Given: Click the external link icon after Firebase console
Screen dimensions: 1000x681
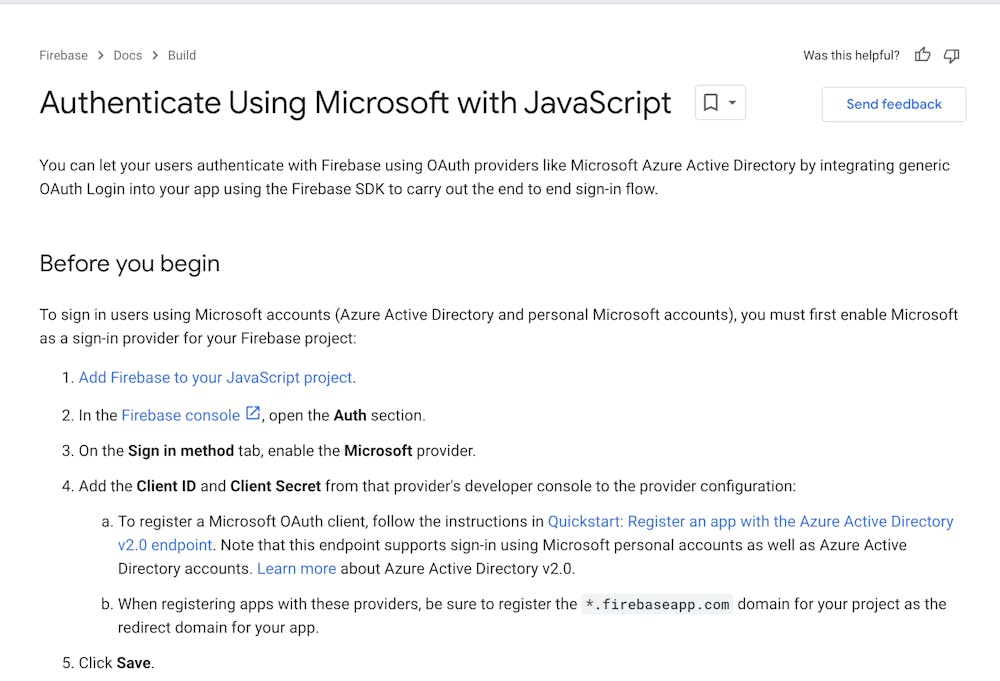Looking at the screenshot, I should pyautogui.click(x=253, y=413).
